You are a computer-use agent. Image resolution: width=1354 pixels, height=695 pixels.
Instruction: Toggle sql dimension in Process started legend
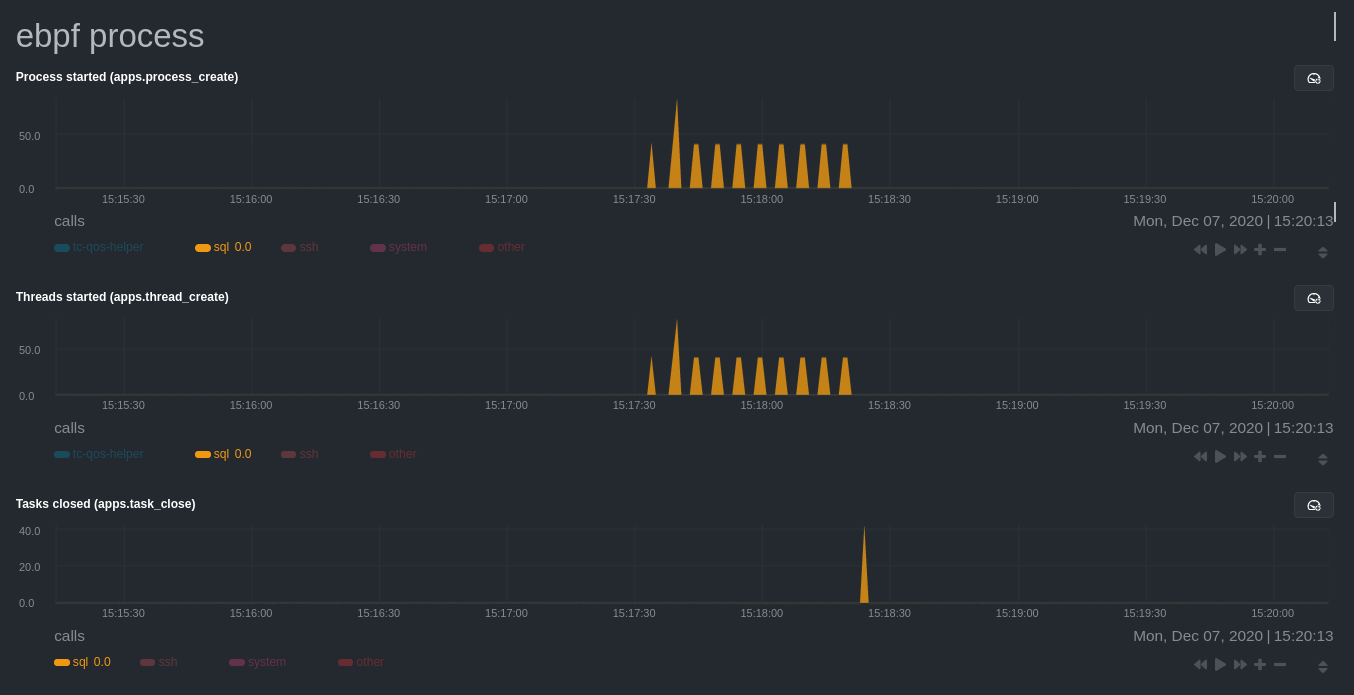click(x=223, y=247)
